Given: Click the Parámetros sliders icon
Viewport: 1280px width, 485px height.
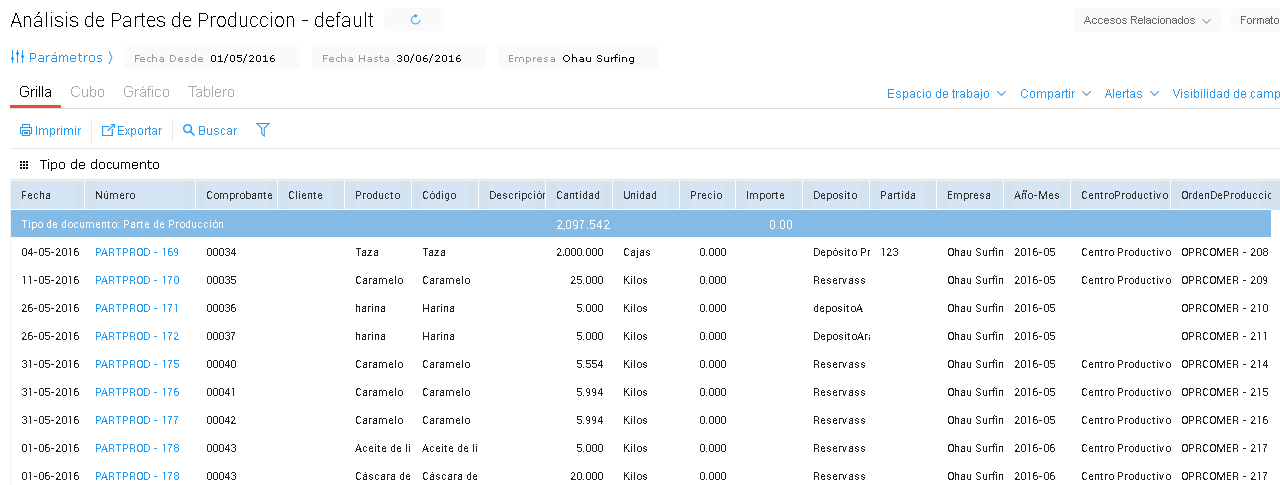Looking at the screenshot, I should coord(17,57).
